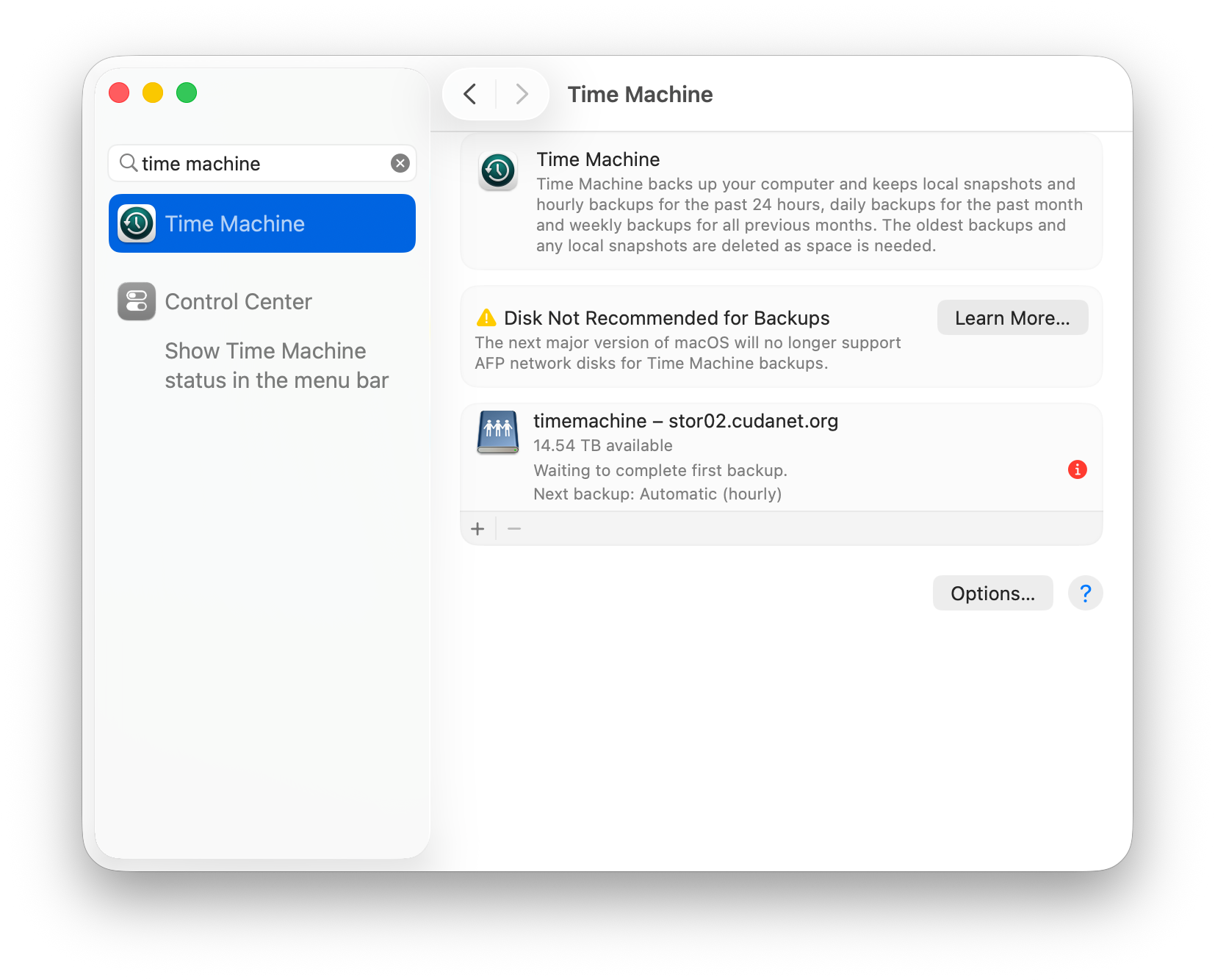Select Time Machine in the sidebar
This screenshot has width=1215, height=980.
pos(262,223)
